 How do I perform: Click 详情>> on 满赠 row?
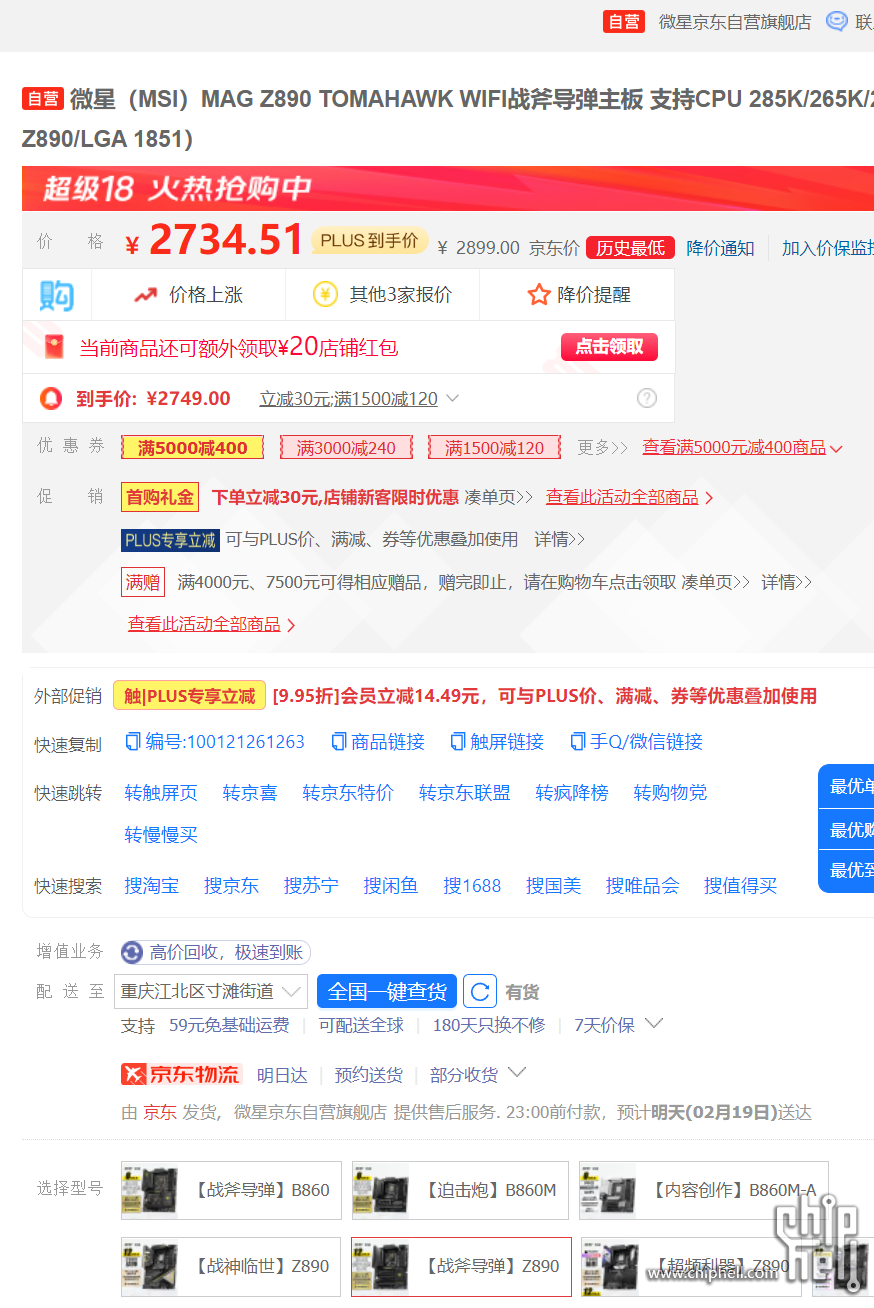(786, 582)
